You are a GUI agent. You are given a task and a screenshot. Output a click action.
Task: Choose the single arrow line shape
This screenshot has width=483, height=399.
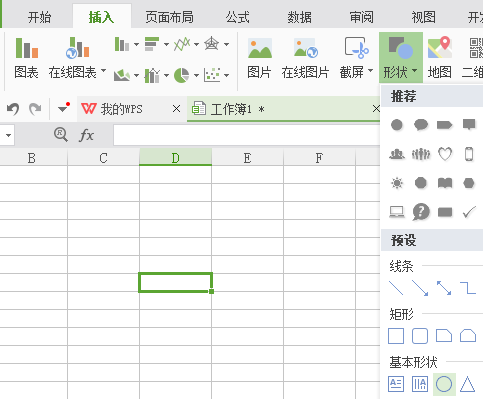420,288
